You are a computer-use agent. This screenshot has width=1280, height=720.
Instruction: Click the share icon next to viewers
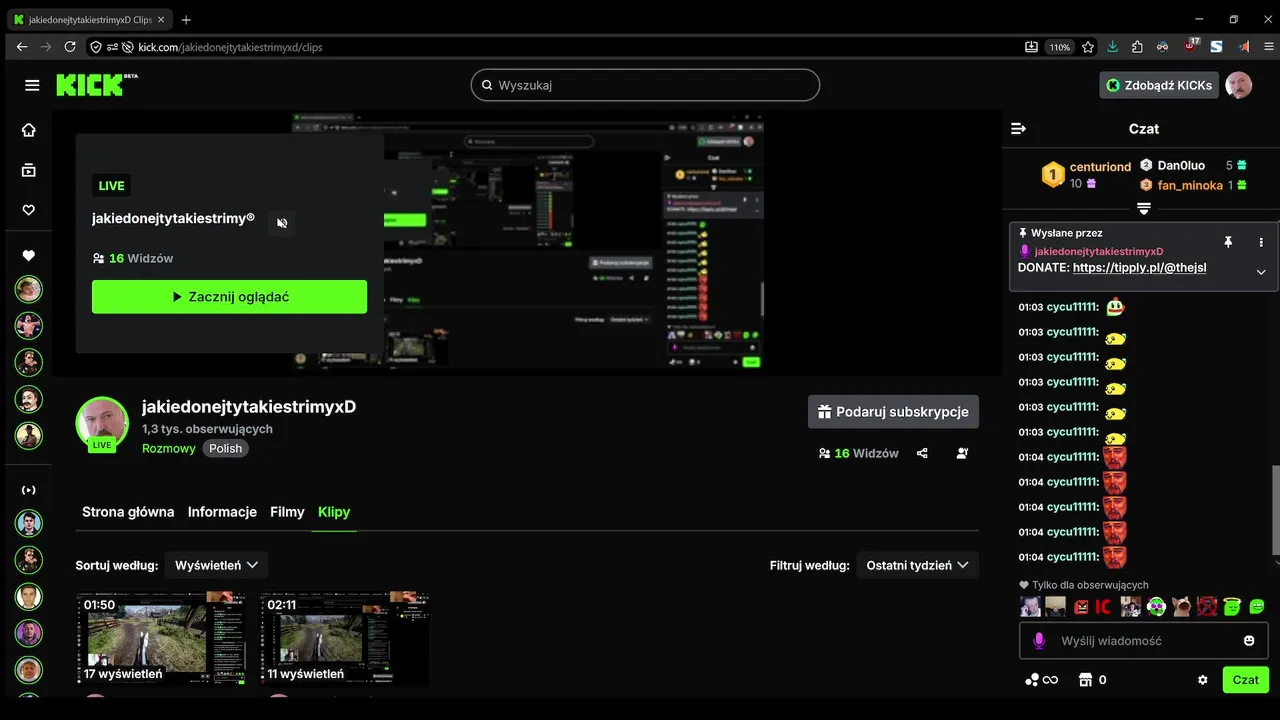click(x=922, y=453)
